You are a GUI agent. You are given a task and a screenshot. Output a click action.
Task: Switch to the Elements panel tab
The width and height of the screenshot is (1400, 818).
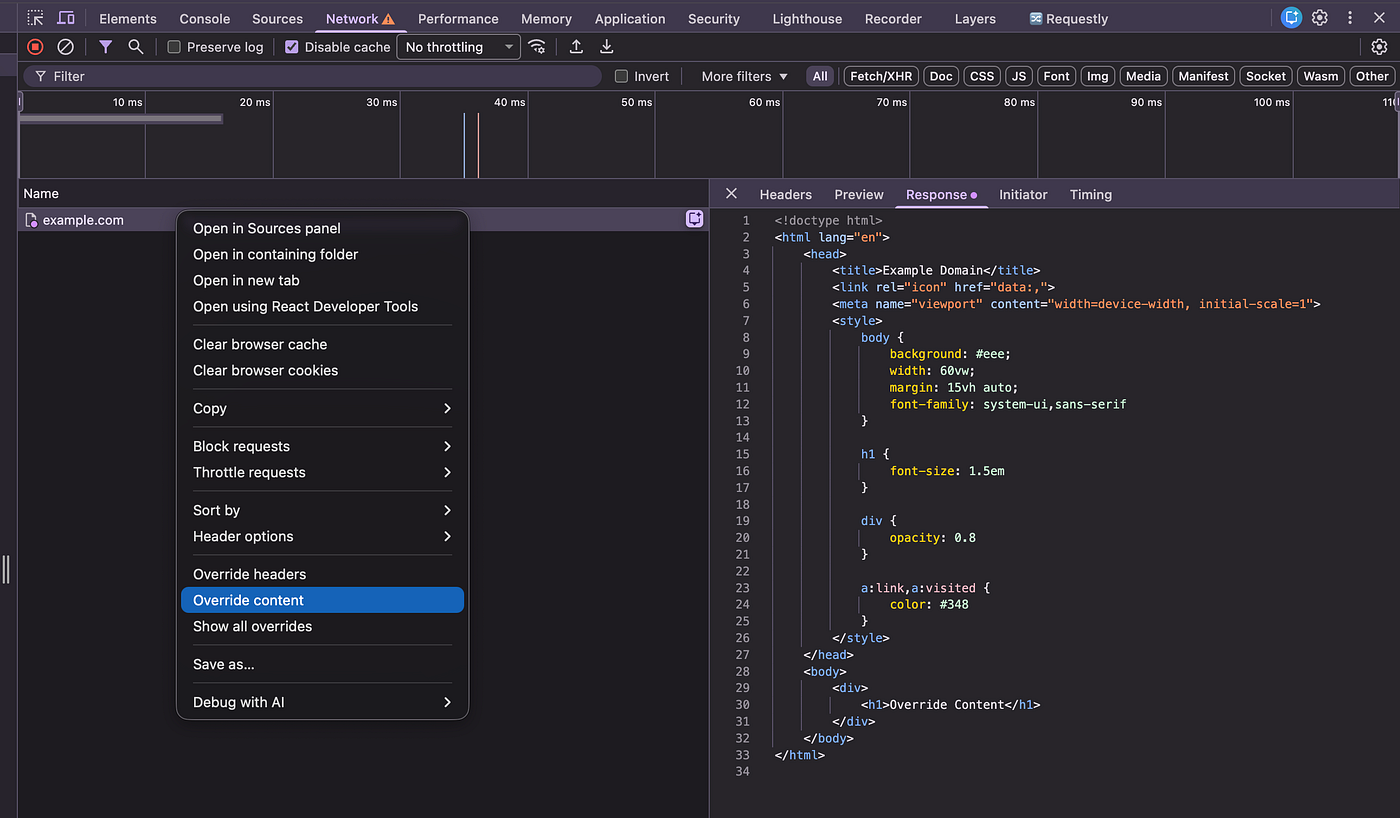[128, 19]
